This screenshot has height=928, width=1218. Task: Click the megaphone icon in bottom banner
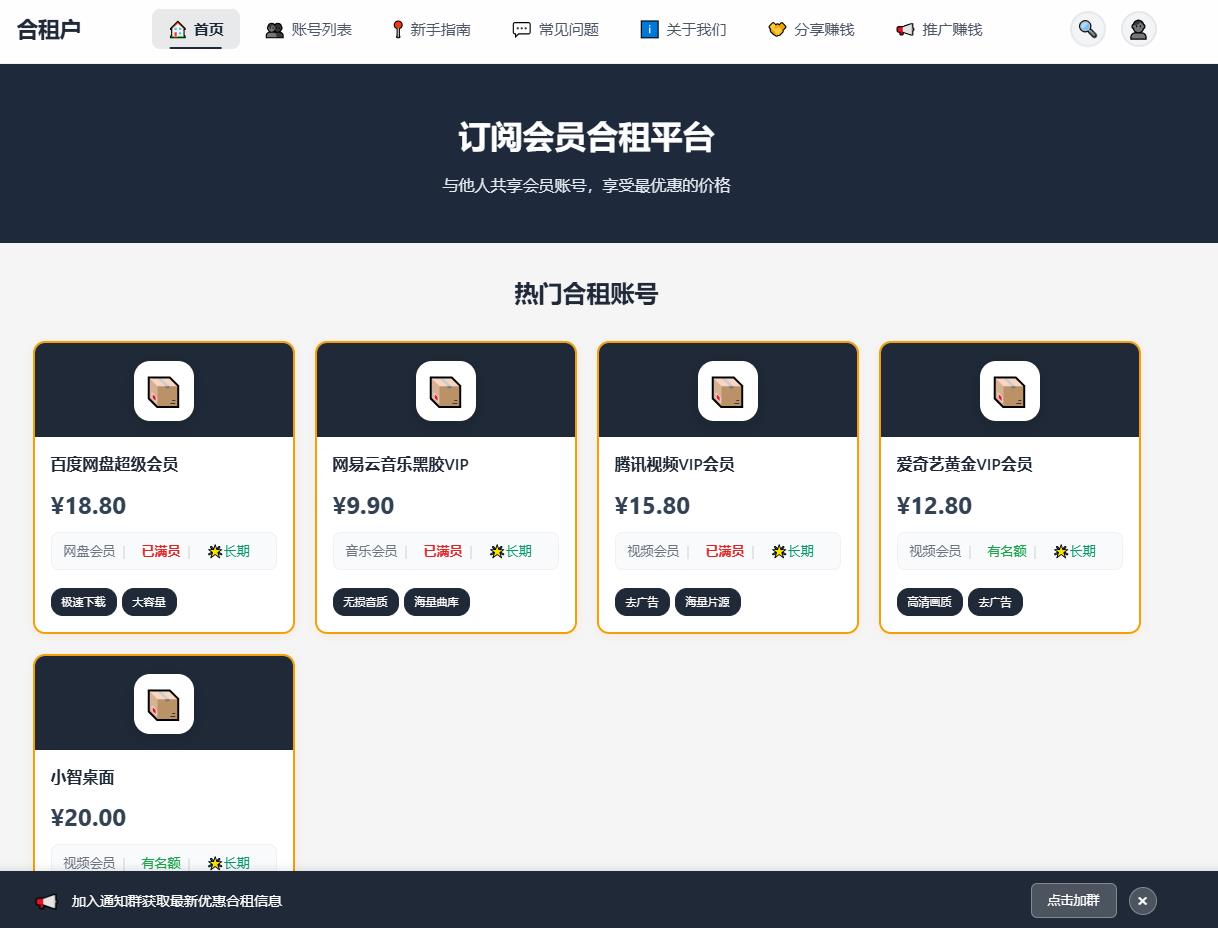pos(47,901)
